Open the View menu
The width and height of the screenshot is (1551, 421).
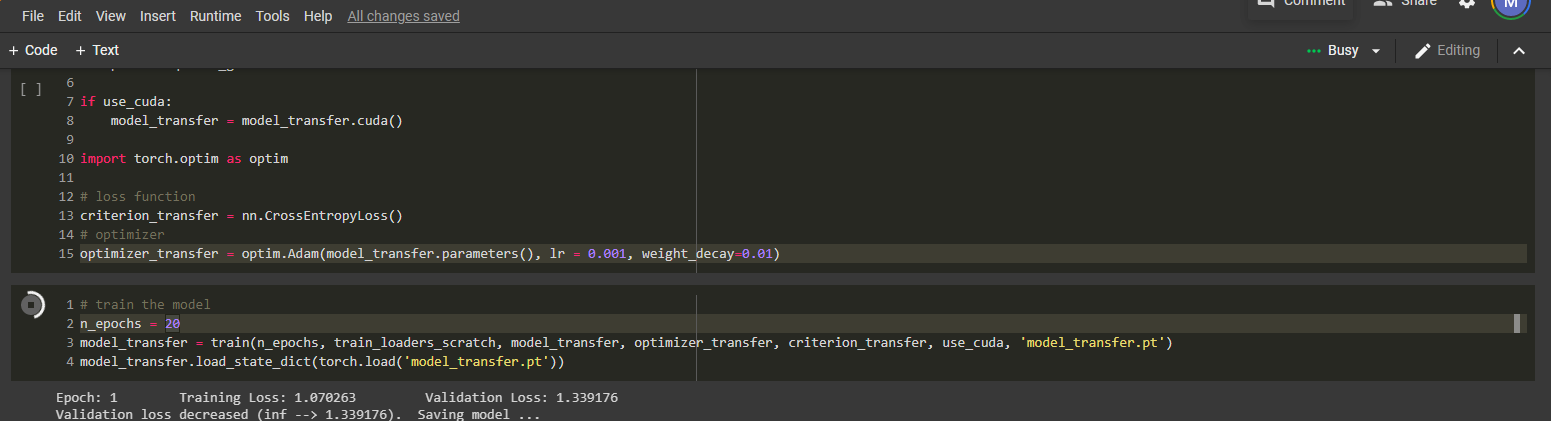click(111, 17)
